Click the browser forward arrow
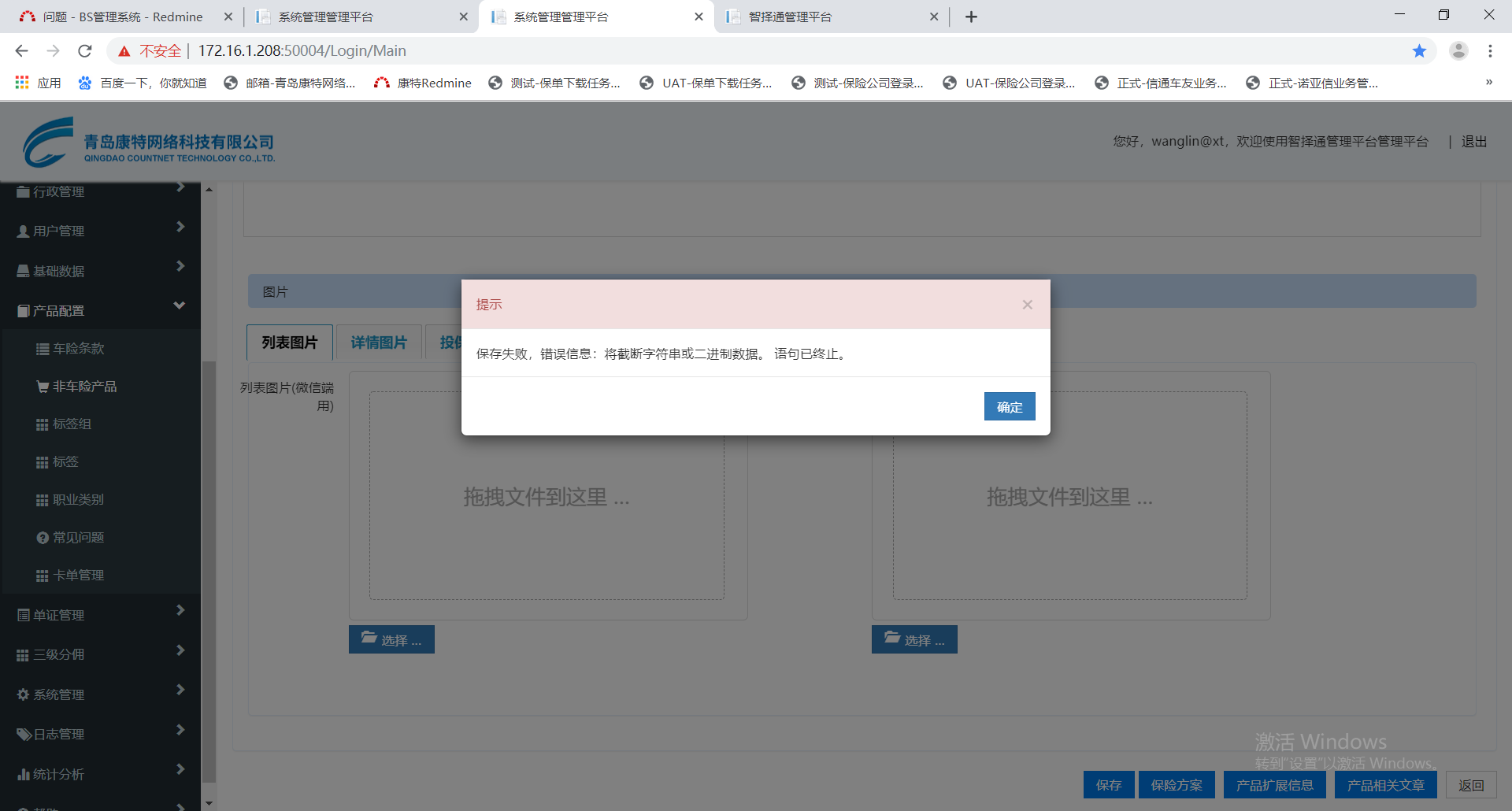Viewport: 1512px width, 811px height. pyautogui.click(x=53, y=50)
